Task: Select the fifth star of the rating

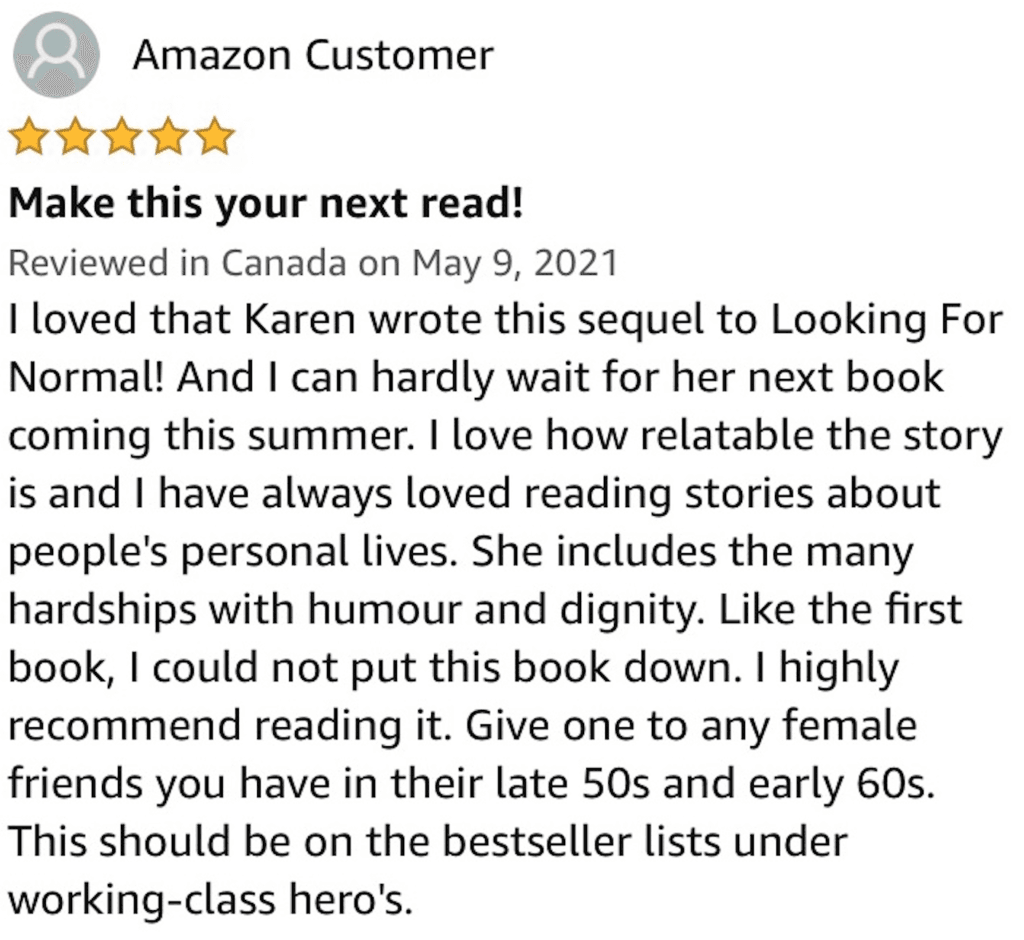Action: [x=215, y=137]
